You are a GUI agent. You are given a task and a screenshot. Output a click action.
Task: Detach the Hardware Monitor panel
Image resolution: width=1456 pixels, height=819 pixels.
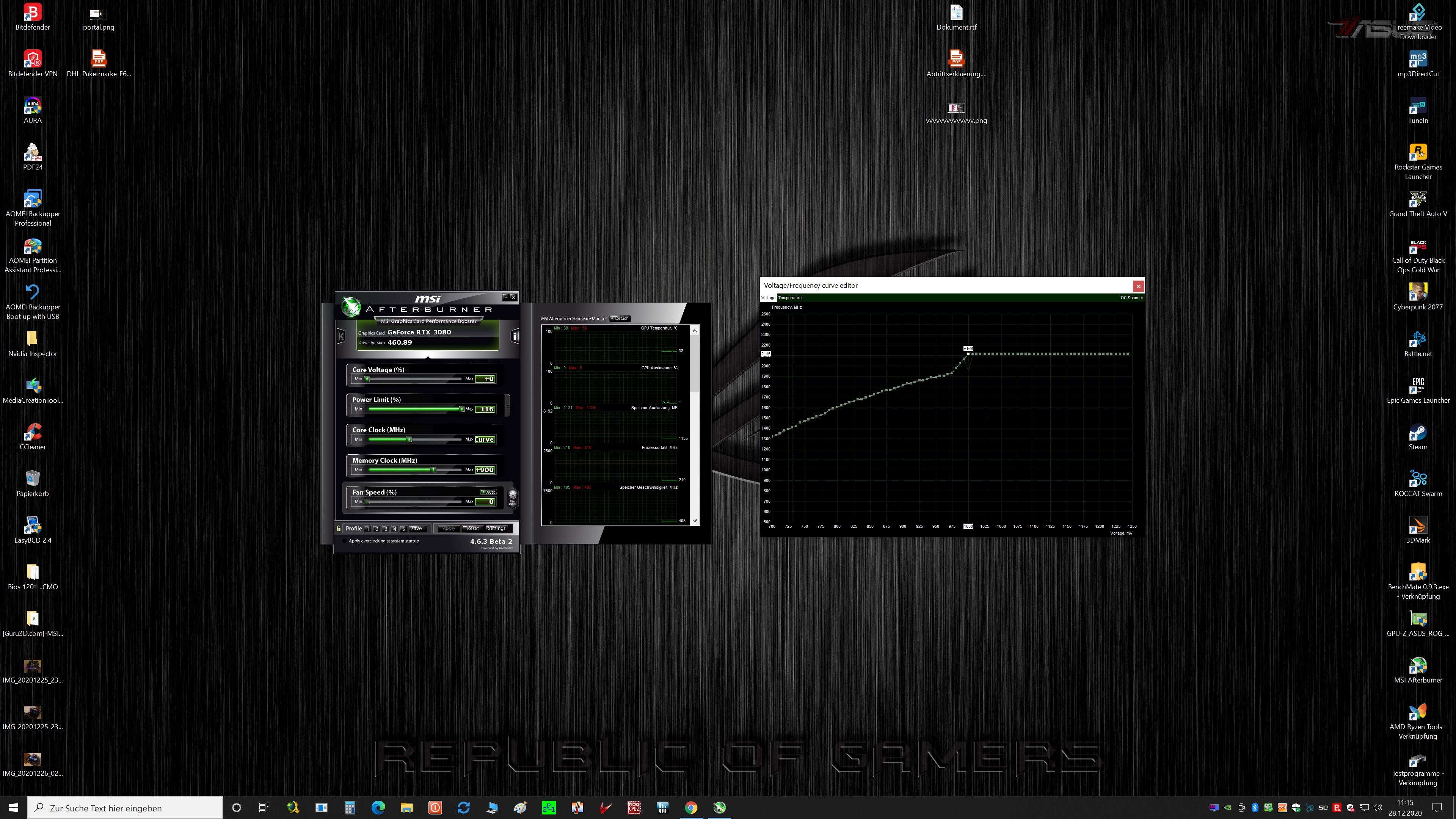tap(620, 318)
